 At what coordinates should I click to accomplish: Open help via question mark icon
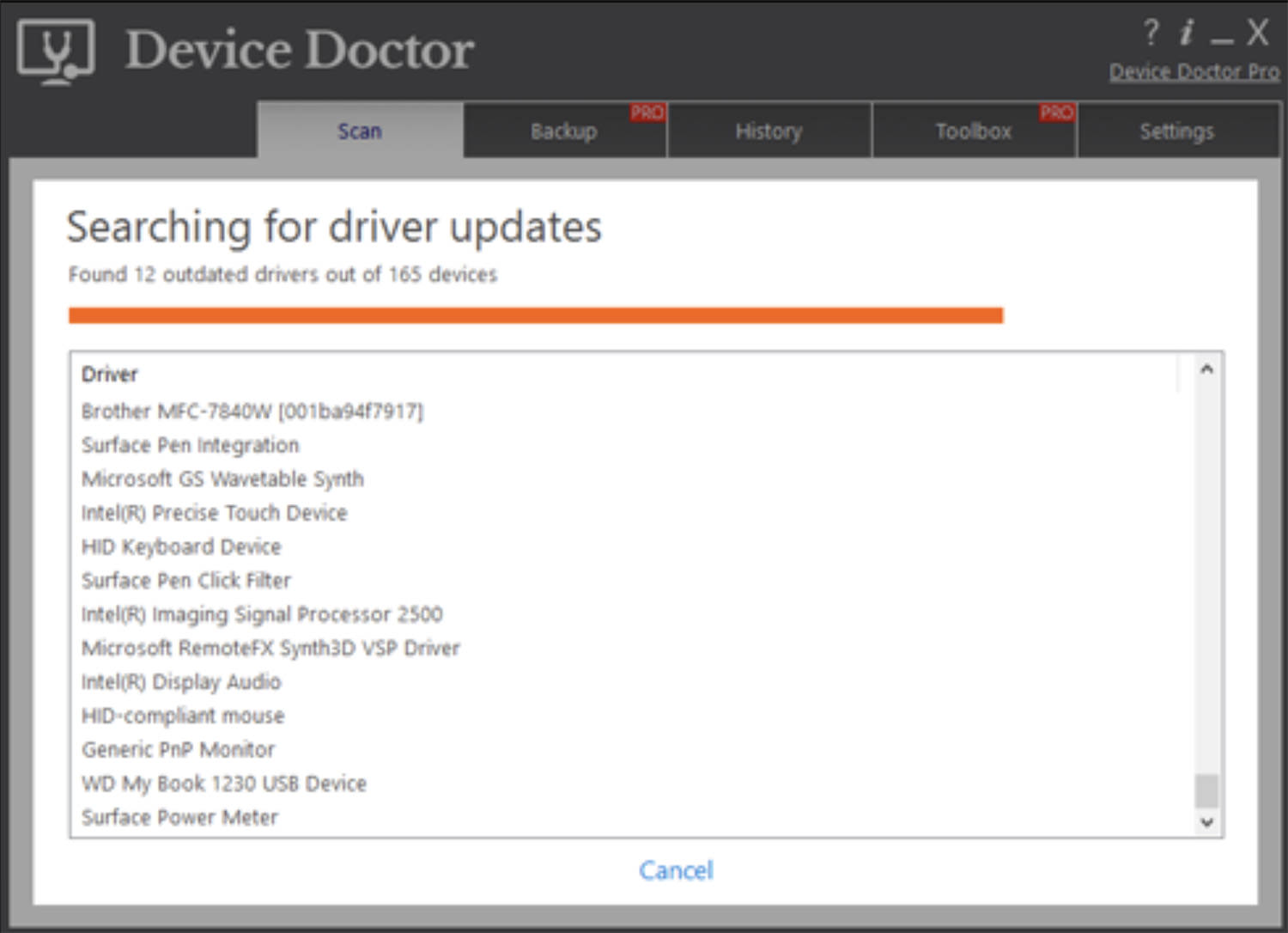tap(1151, 33)
